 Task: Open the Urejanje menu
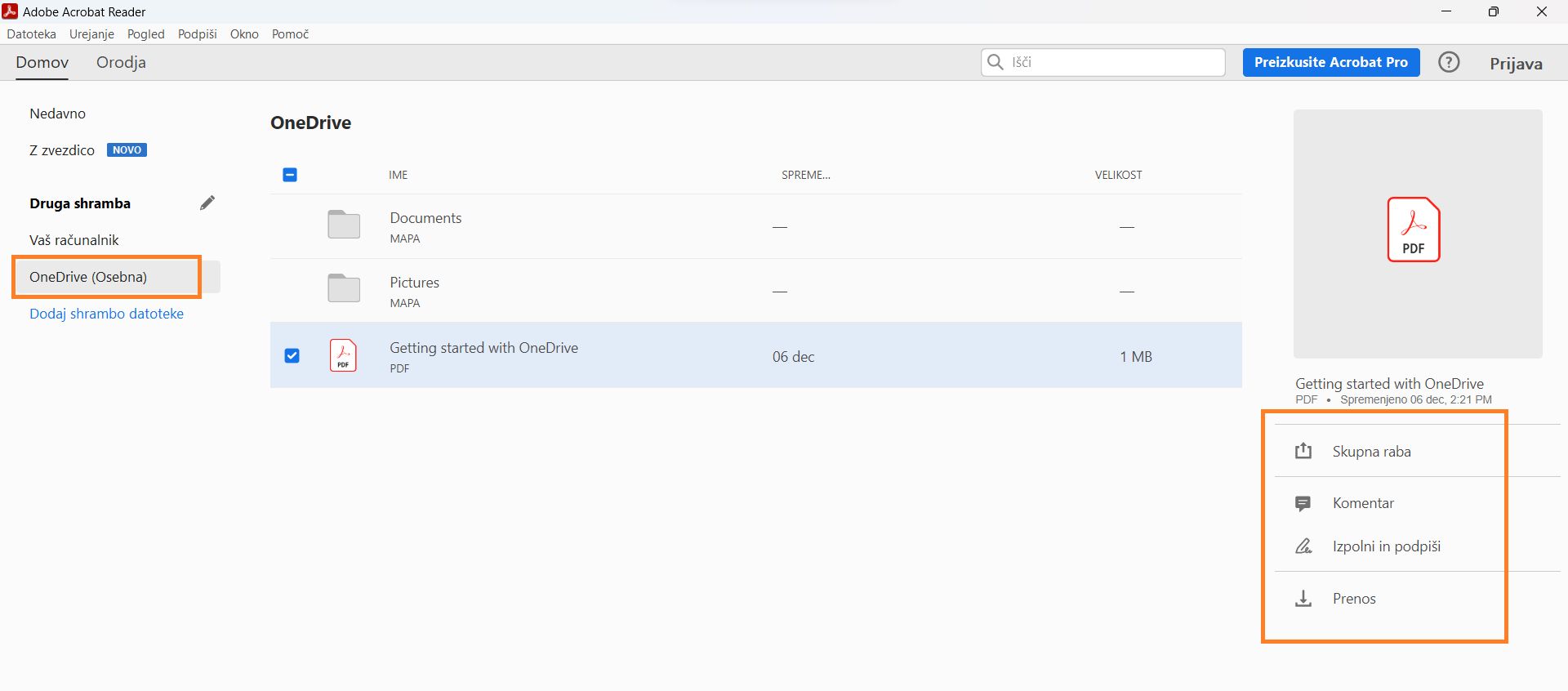pyautogui.click(x=91, y=34)
